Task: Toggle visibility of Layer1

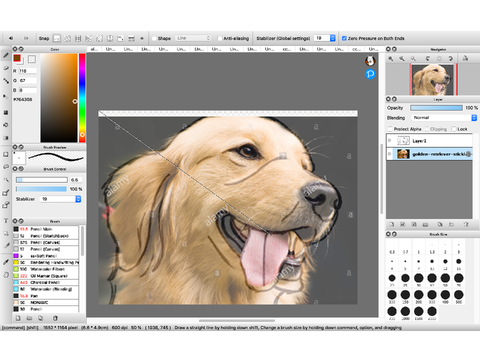Action: [x=389, y=141]
